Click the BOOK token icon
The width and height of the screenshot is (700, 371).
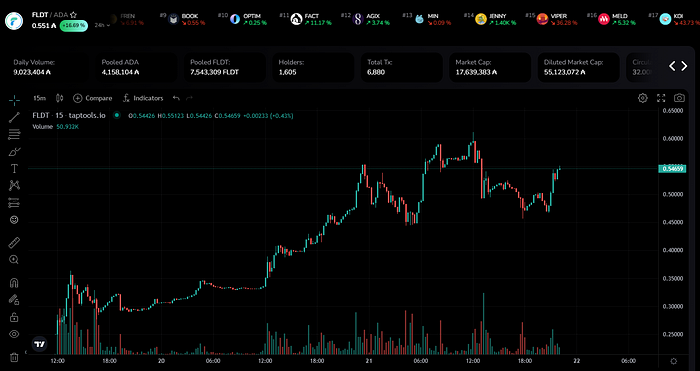174,19
